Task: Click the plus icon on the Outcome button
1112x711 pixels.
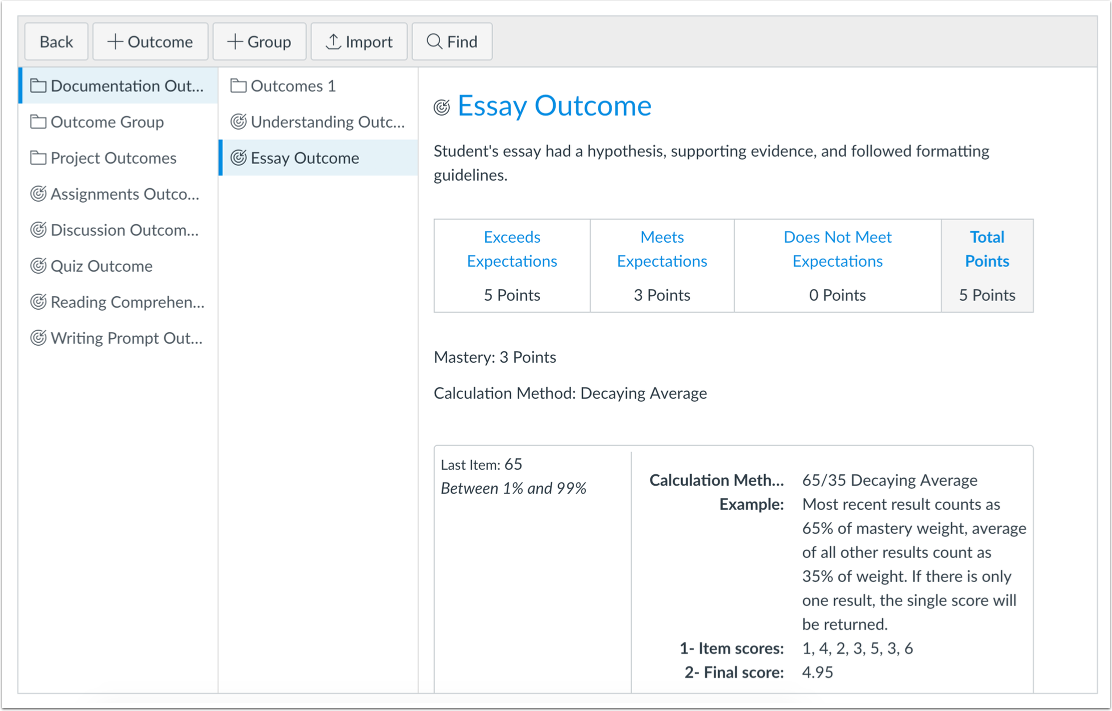Action: [x=113, y=41]
